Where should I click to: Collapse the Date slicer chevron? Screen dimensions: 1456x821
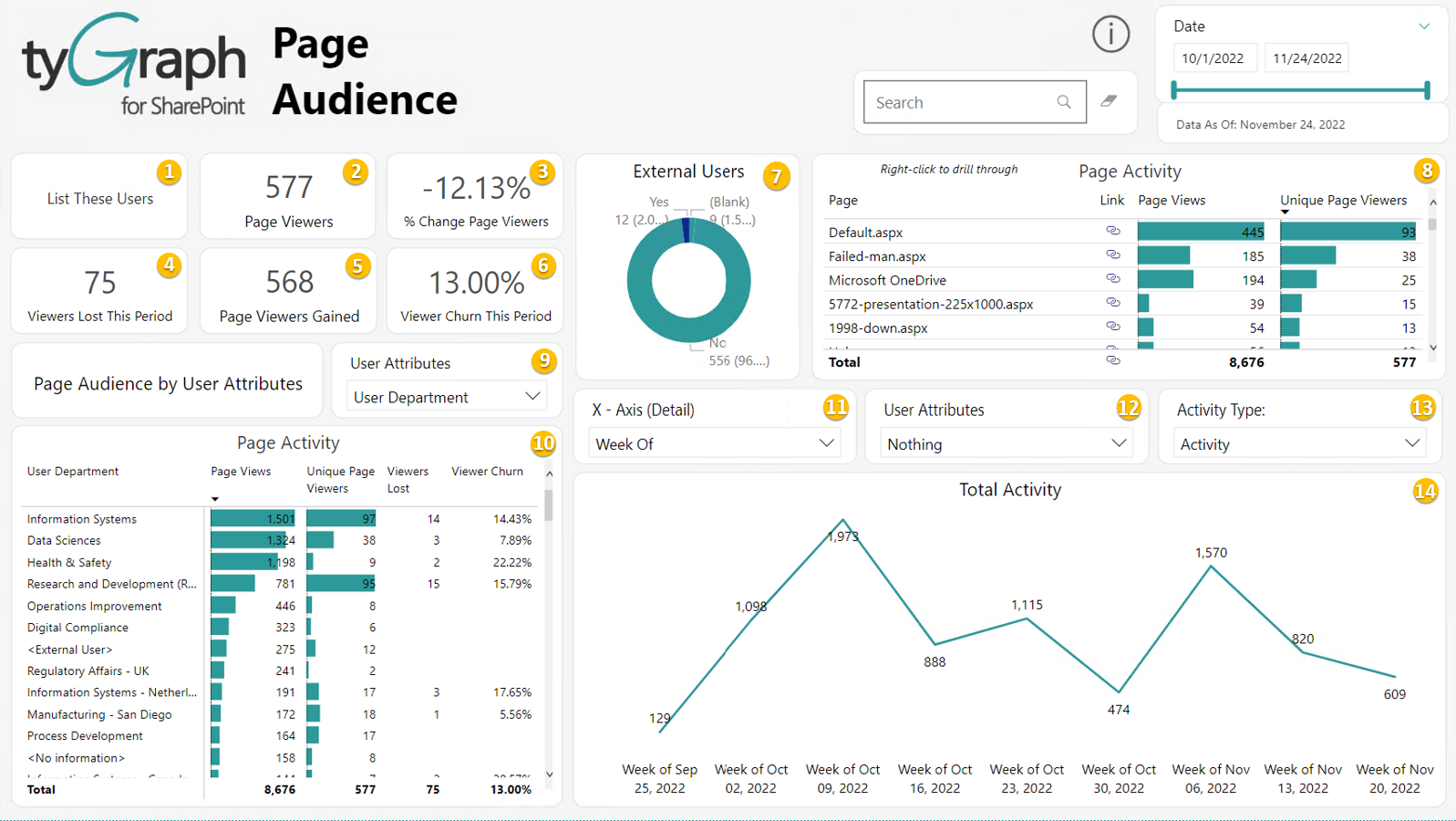pyautogui.click(x=1424, y=26)
